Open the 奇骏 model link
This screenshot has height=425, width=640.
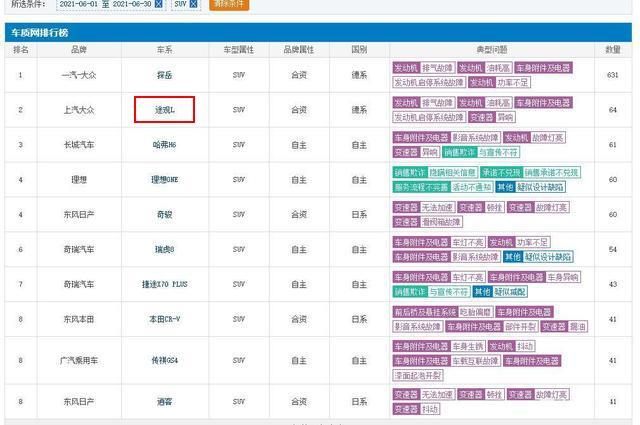point(164,214)
